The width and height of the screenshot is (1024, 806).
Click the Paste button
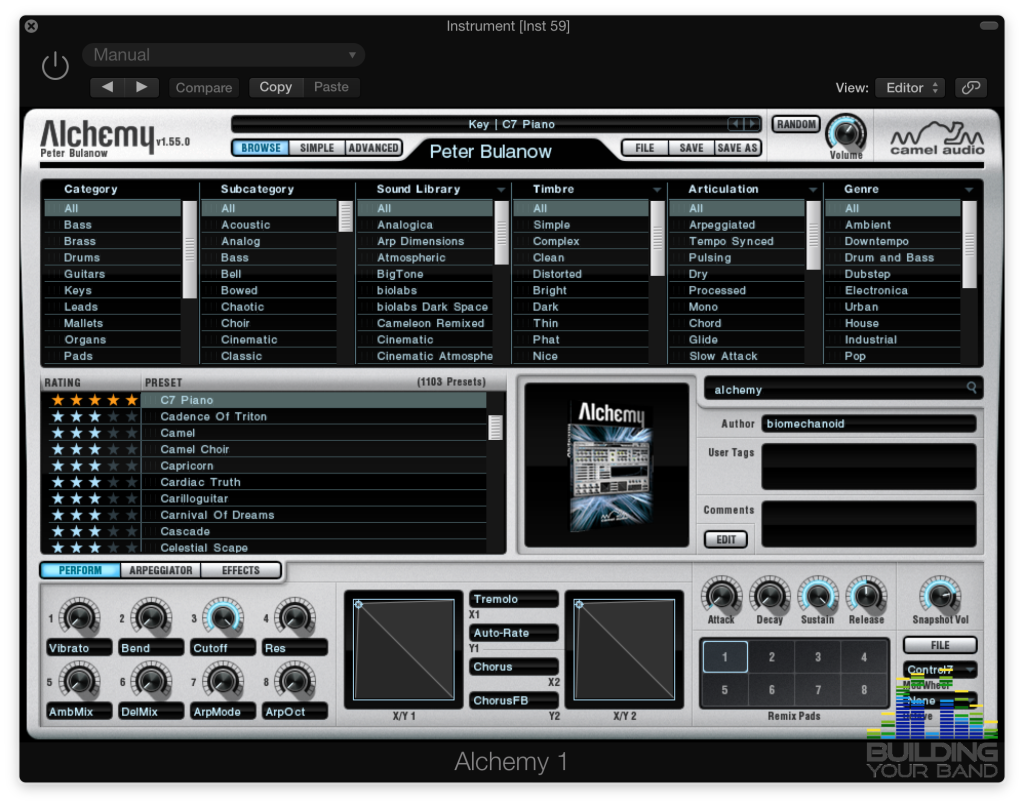point(331,87)
